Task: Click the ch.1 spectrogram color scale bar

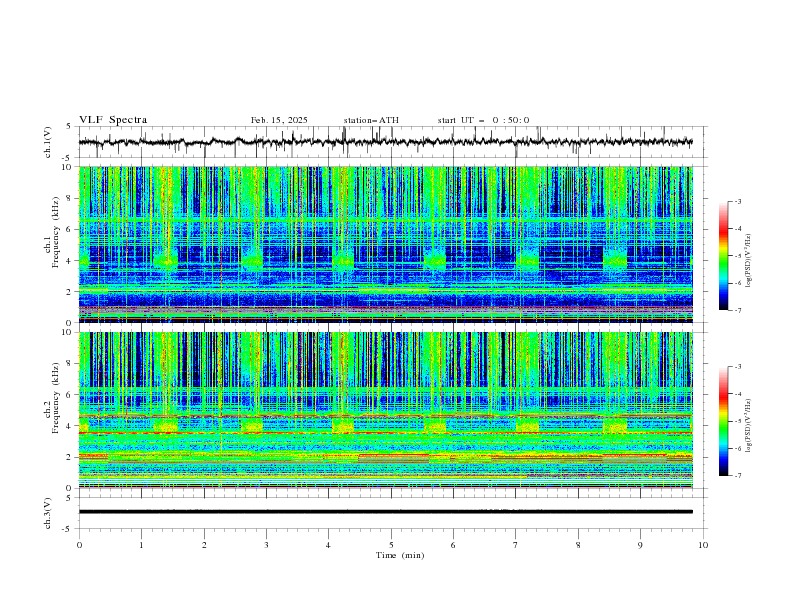Action: [x=724, y=256]
